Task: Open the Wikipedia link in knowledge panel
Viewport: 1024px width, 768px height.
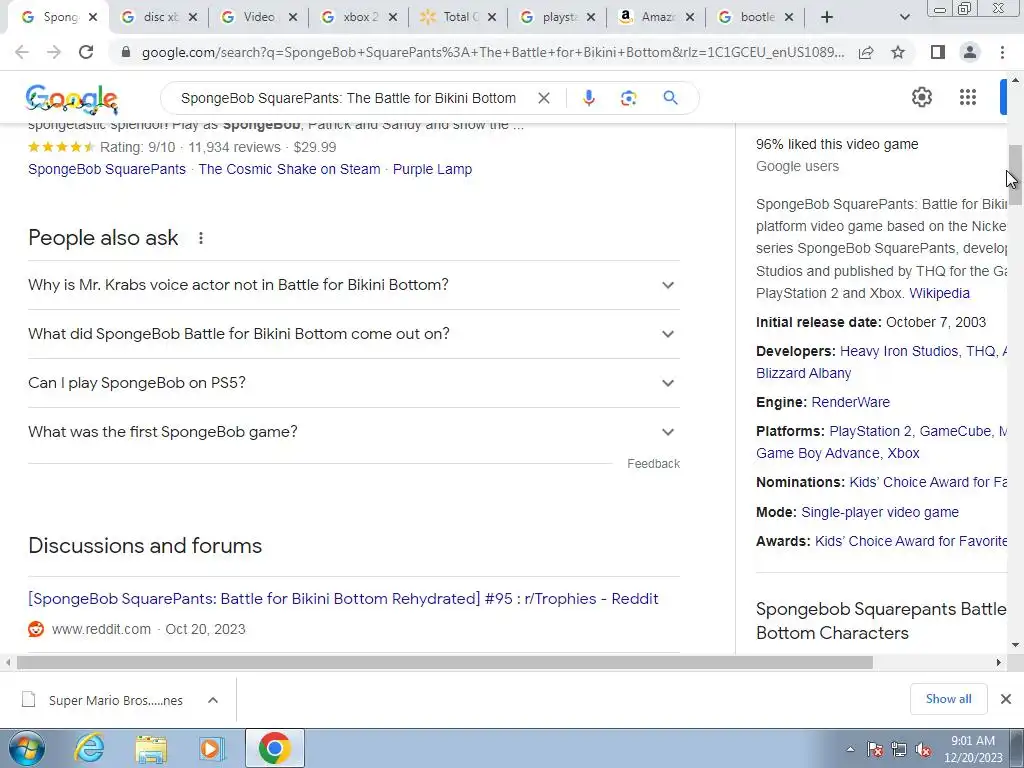Action: pos(939,293)
